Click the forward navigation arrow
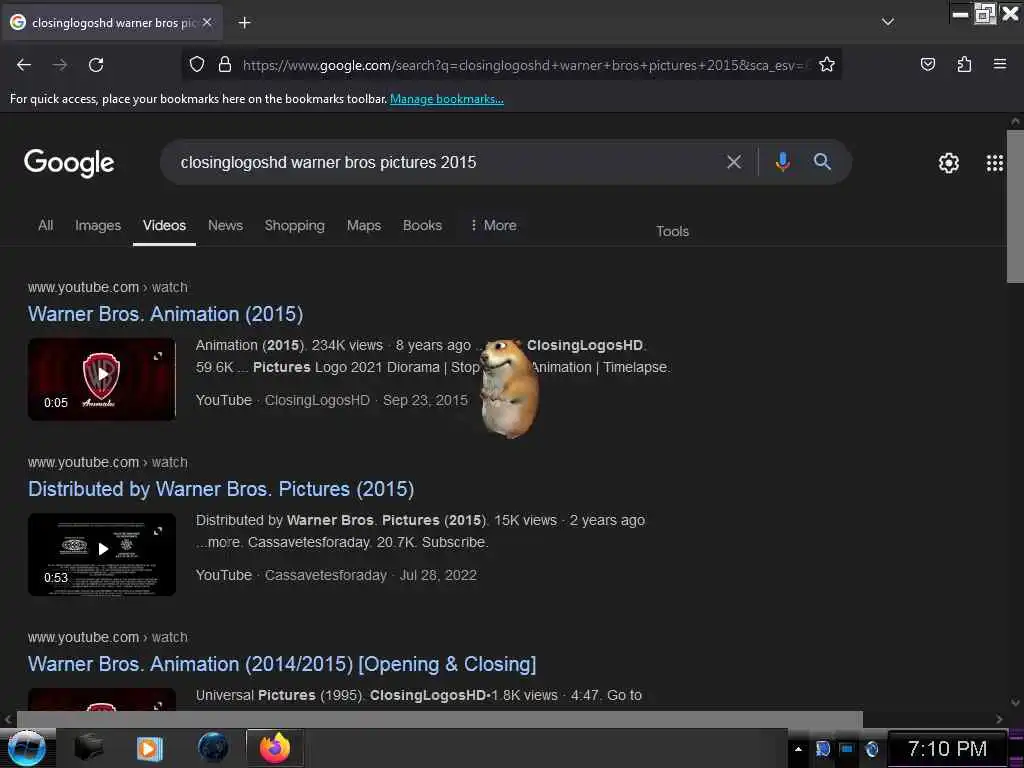This screenshot has height=768, width=1024. click(x=60, y=65)
